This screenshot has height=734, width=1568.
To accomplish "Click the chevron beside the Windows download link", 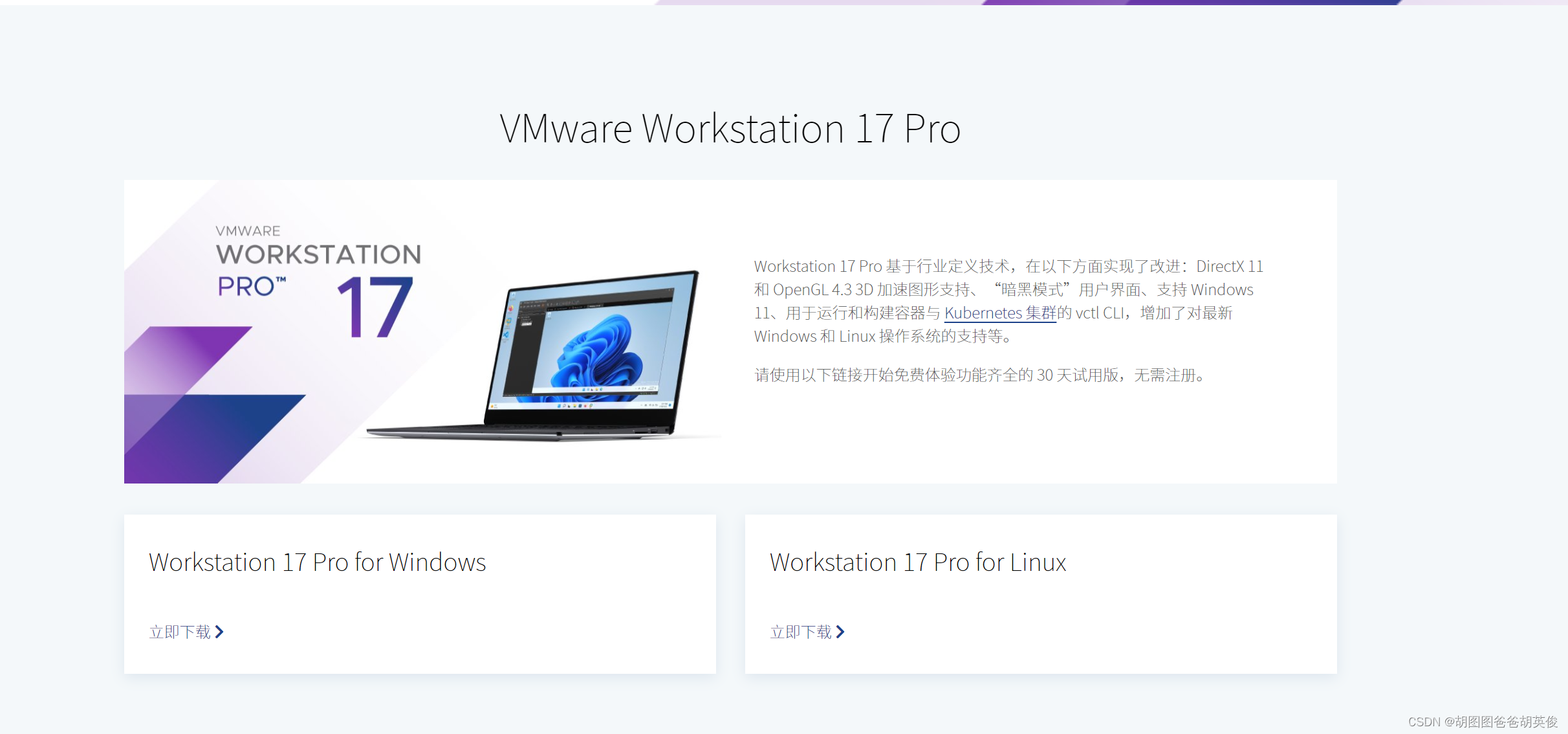I will tap(221, 631).
